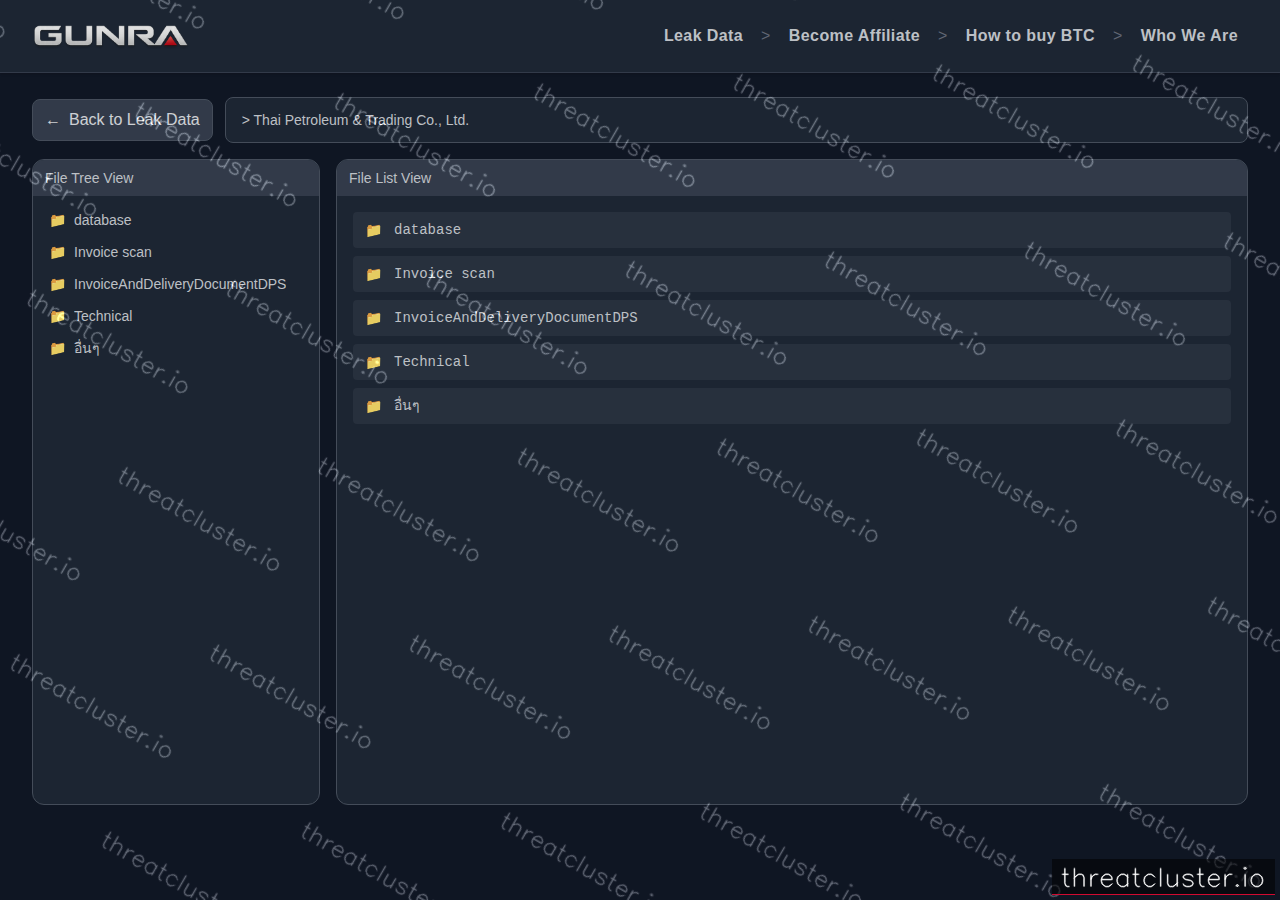Click InvoiceAndDeliveryDocumentDPS folder icon in list view

[373, 318]
